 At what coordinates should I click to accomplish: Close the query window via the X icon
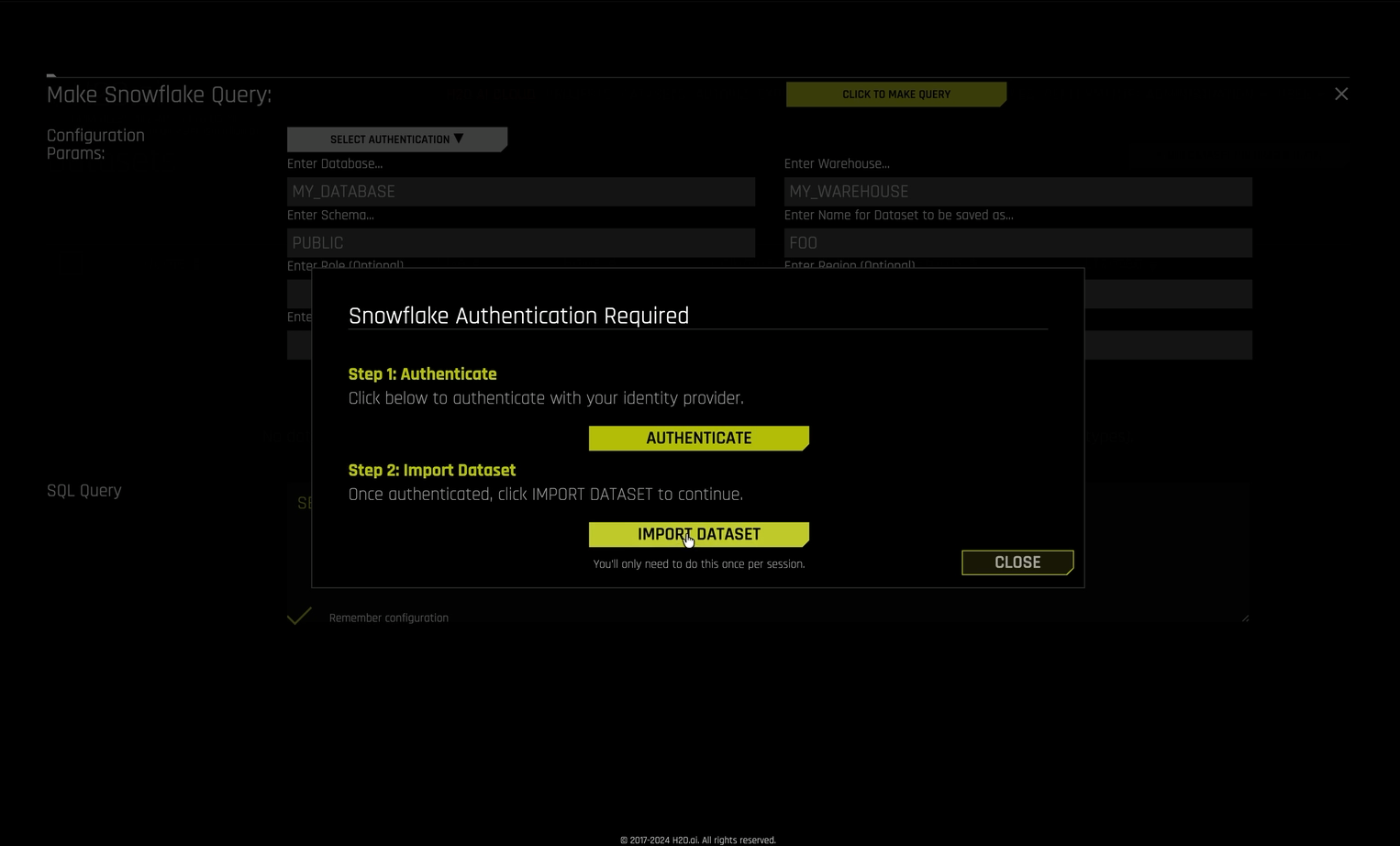click(x=1340, y=94)
